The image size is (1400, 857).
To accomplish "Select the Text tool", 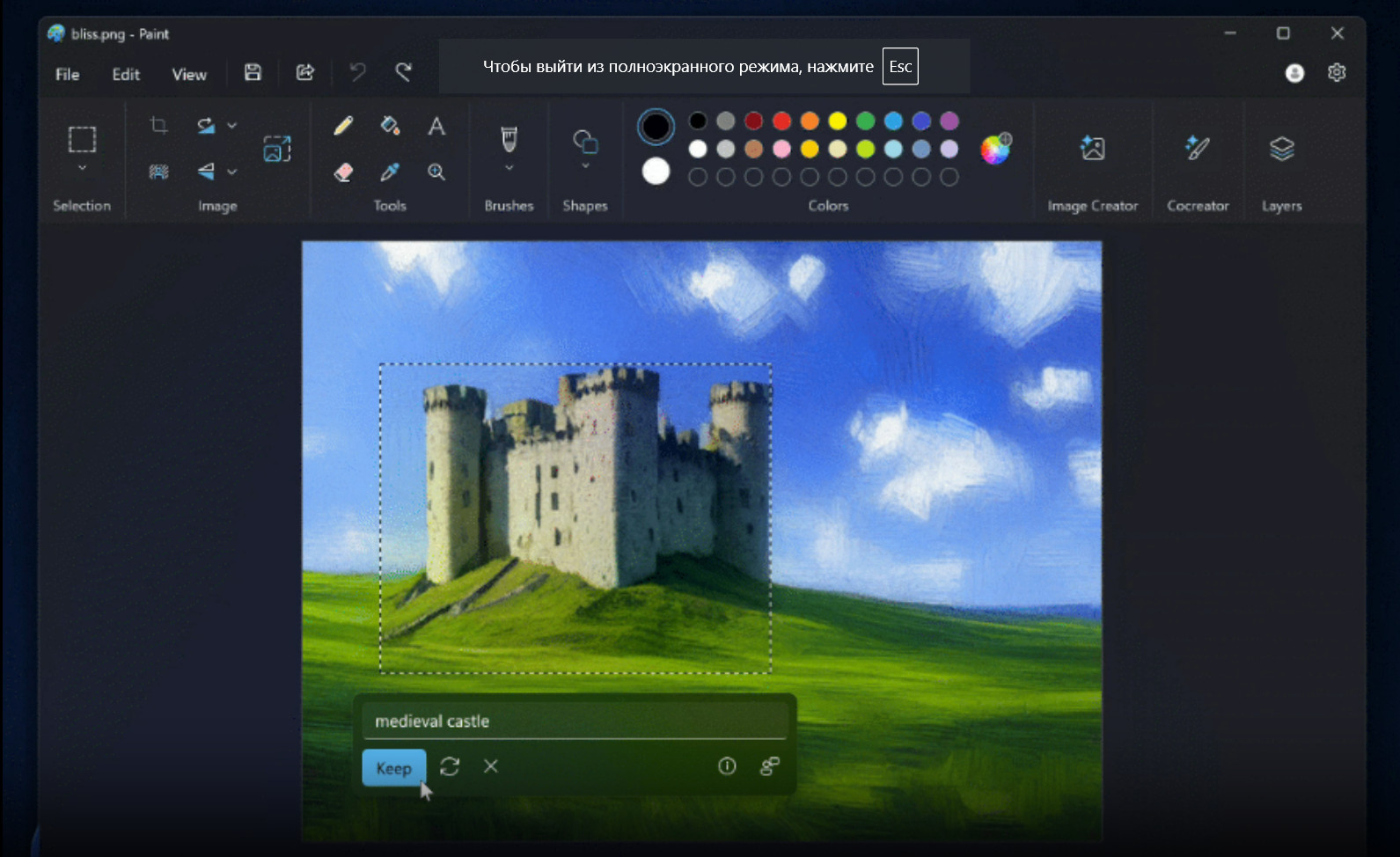I will [x=436, y=126].
